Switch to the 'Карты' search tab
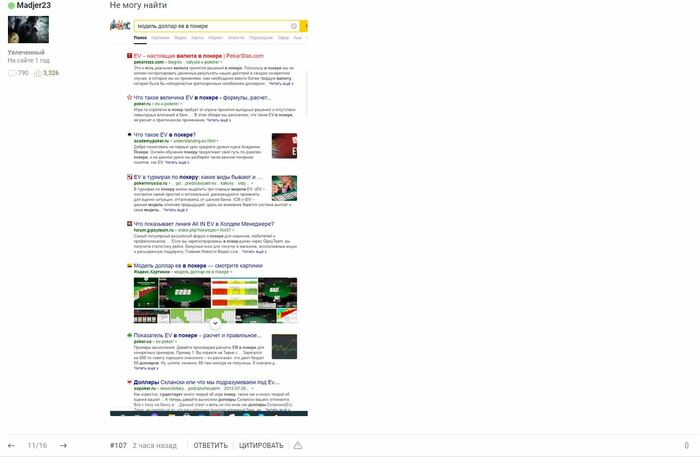The image size is (700, 457). pos(197,38)
